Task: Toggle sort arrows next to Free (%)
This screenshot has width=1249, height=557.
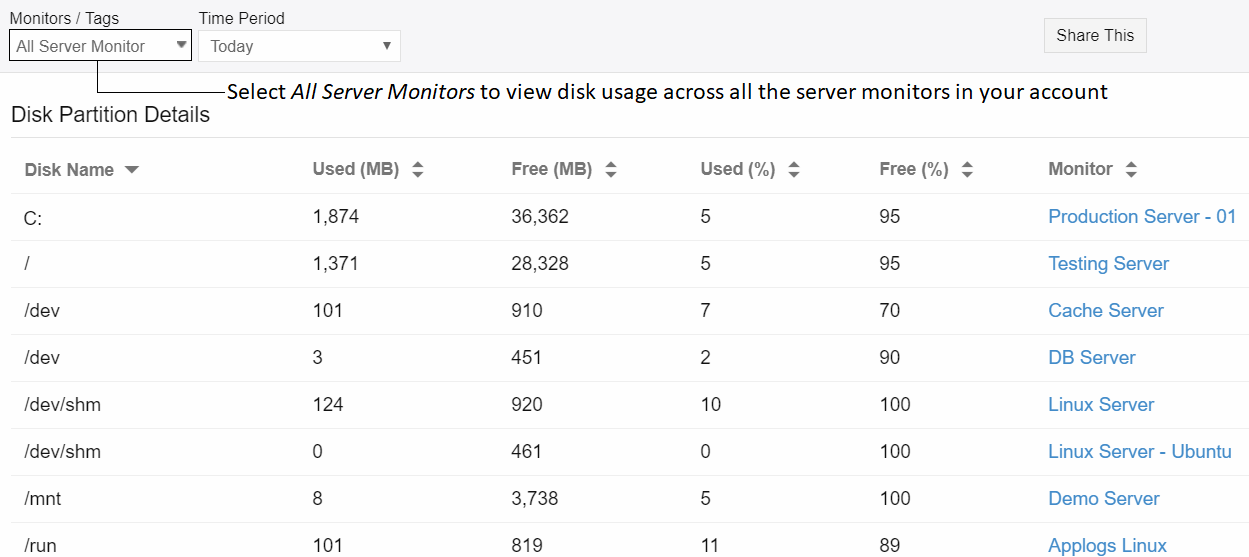Action: 967,170
